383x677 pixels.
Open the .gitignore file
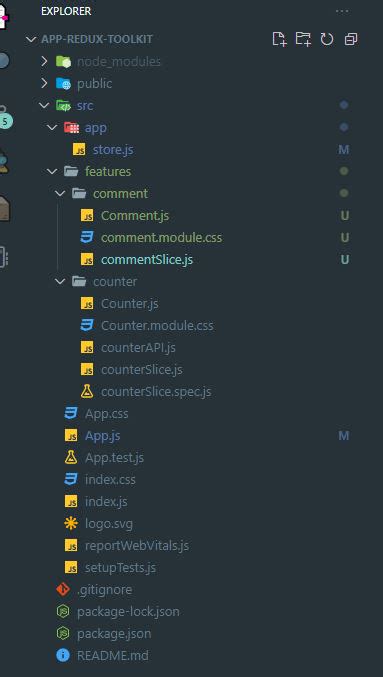click(x=104, y=589)
